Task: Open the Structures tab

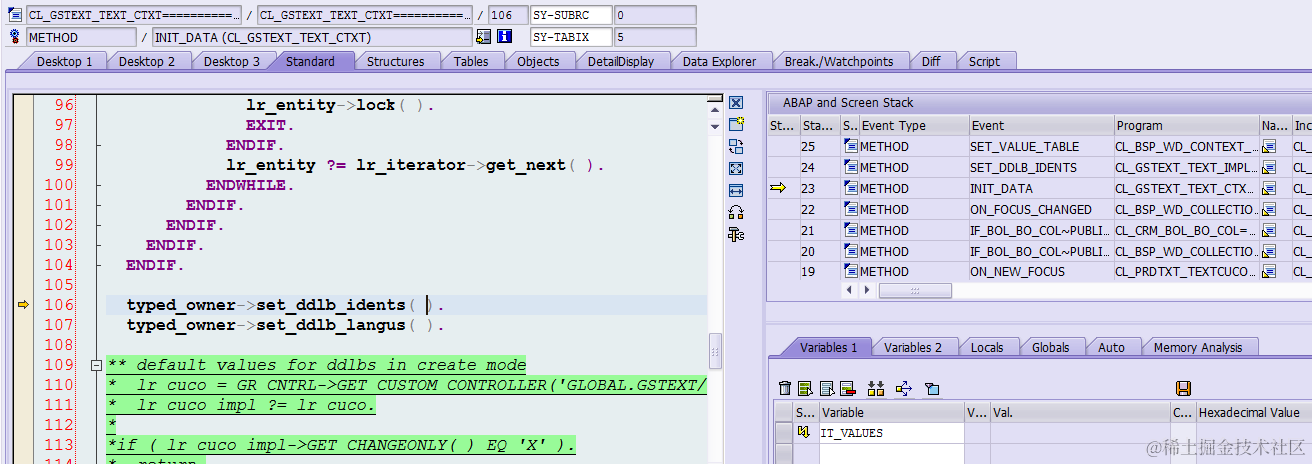Action: [x=395, y=61]
